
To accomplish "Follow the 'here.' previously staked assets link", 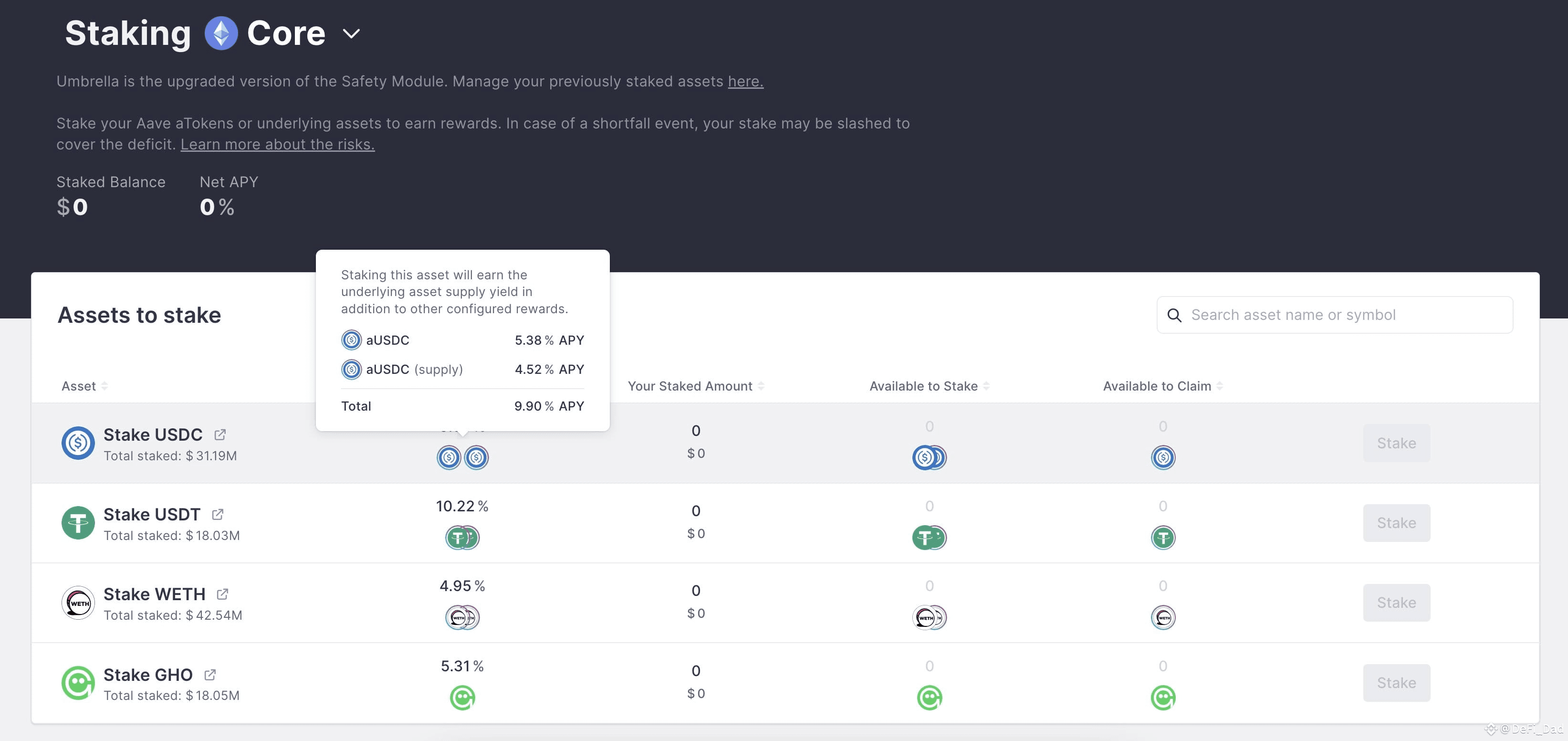I will pos(746,82).
